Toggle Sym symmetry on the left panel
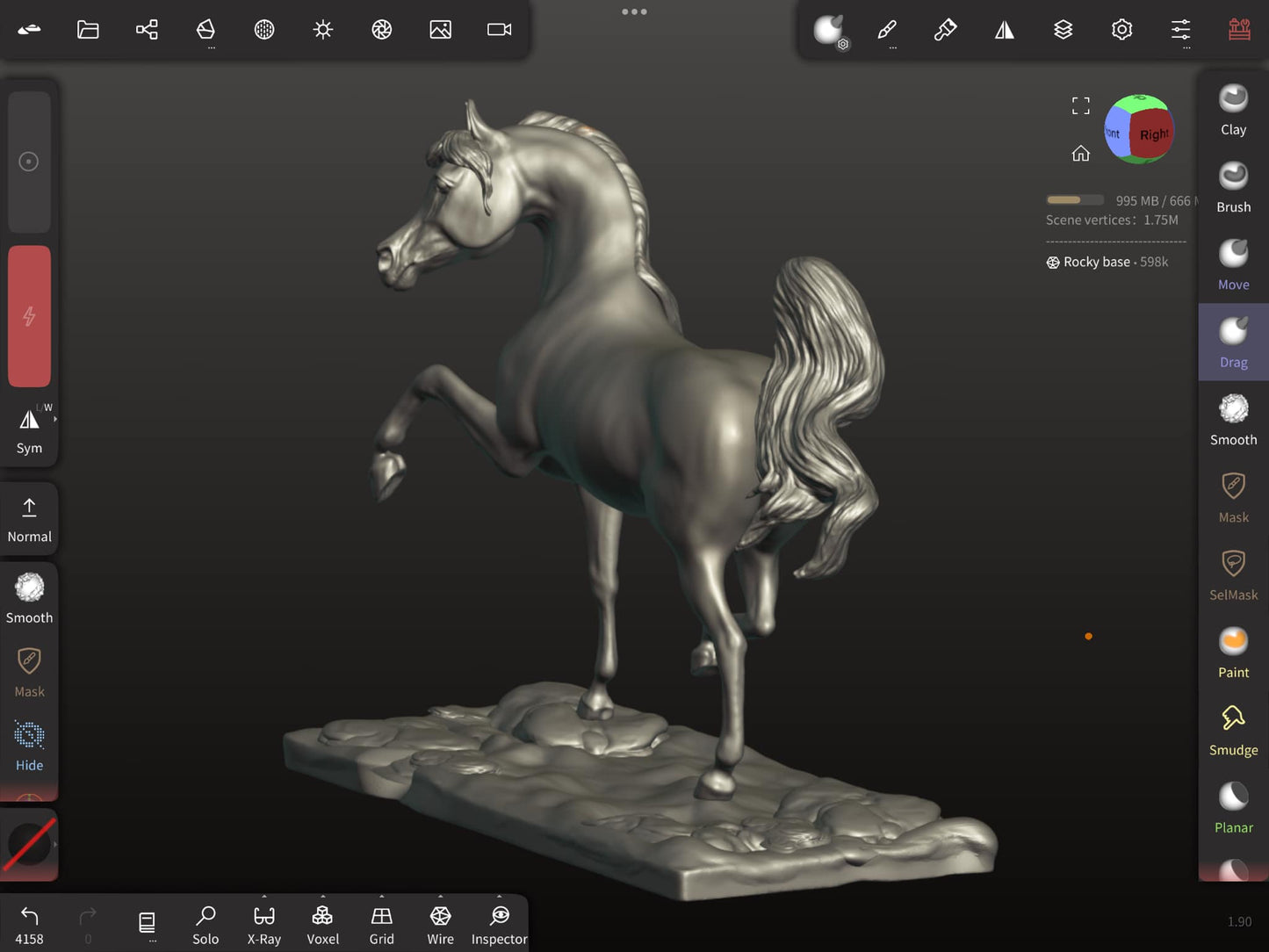Image resolution: width=1269 pixels, height=952 pixels. pyautogui.click(x=29, y=430)
